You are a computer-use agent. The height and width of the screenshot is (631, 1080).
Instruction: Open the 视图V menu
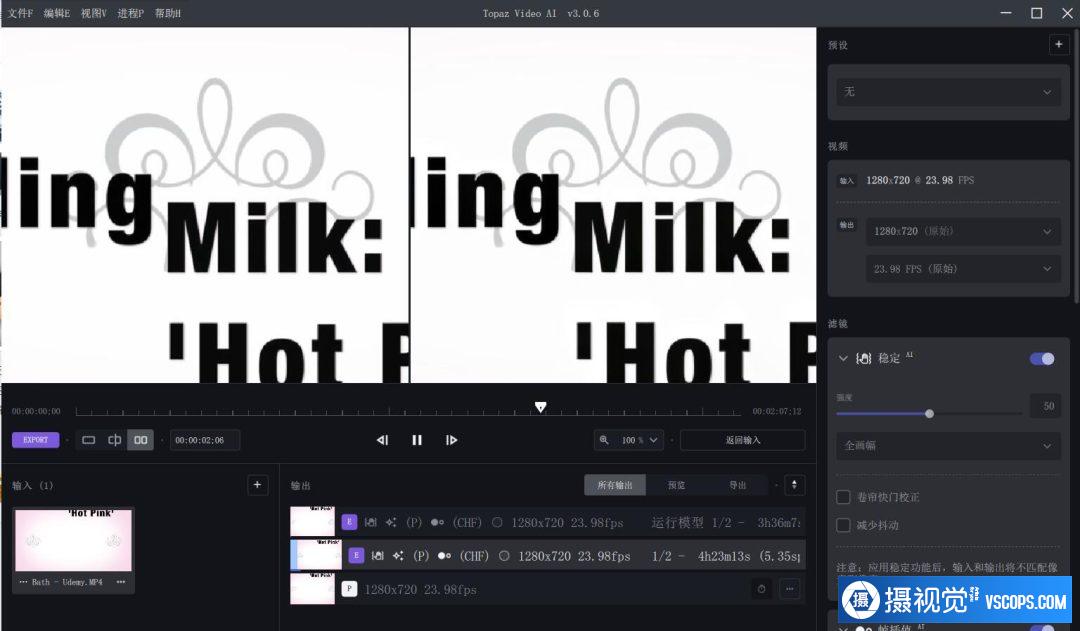[94, 13]
